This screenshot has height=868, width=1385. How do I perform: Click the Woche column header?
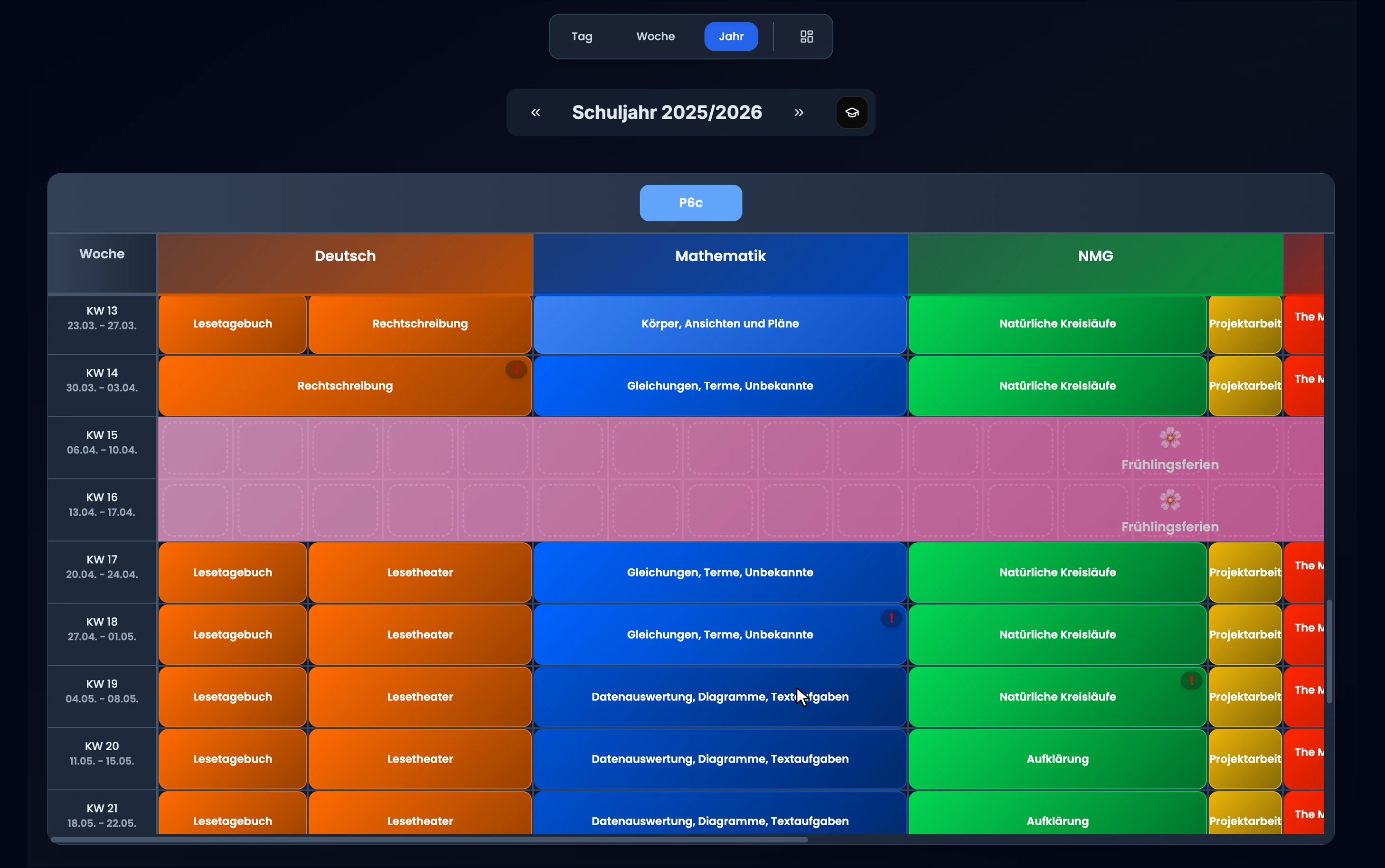[102, 264]
